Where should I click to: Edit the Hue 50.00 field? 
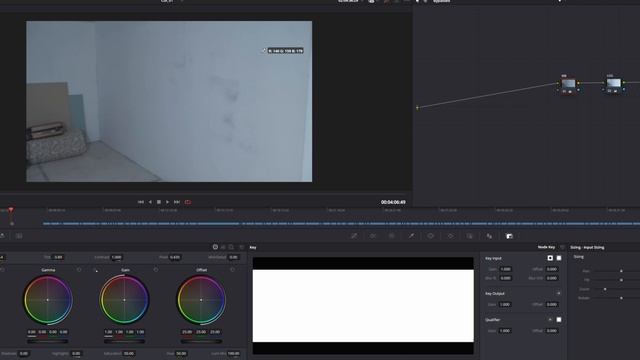(181, 353)
